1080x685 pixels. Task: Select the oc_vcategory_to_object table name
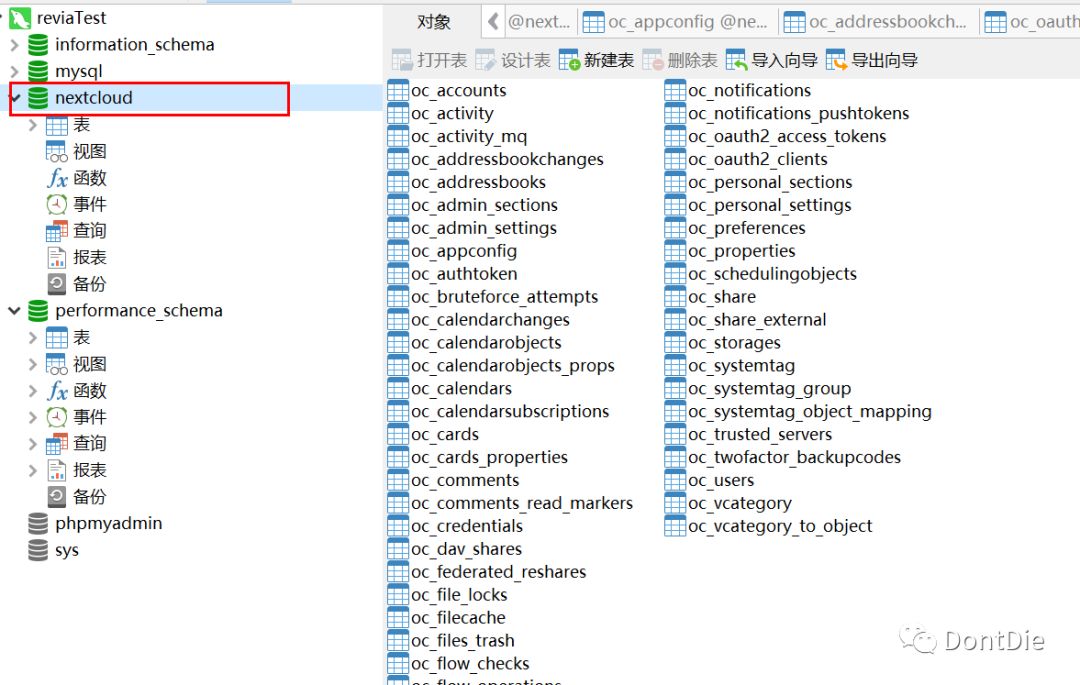coord(780,526)
